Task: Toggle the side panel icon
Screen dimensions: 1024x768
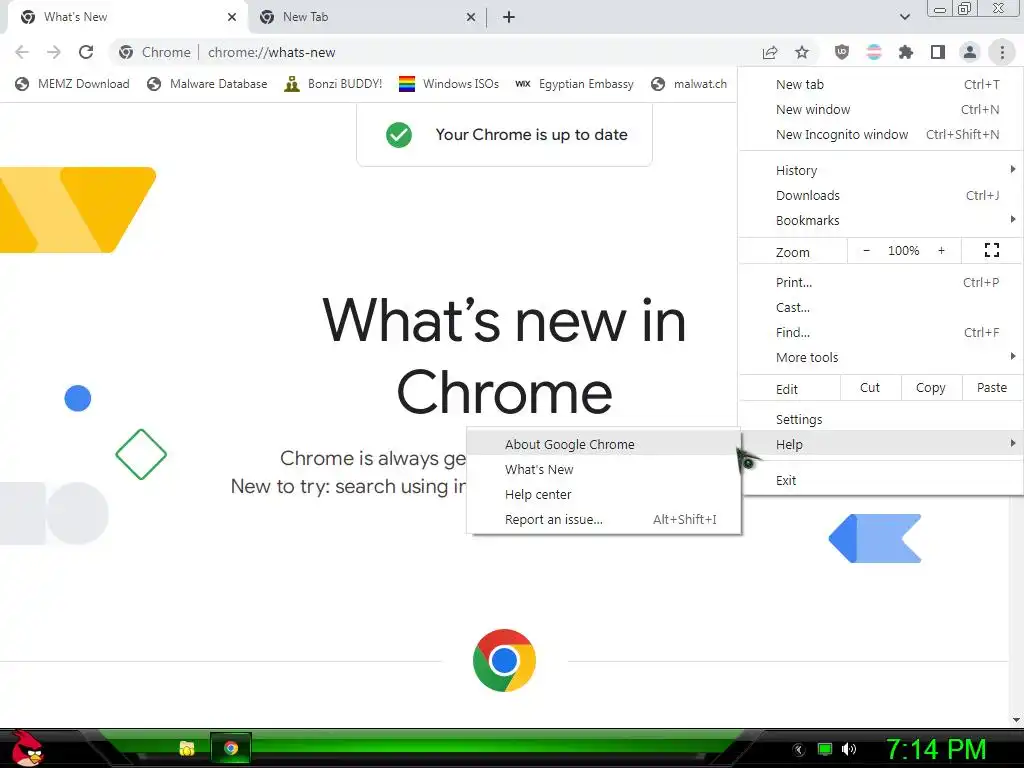Action: 938,52
